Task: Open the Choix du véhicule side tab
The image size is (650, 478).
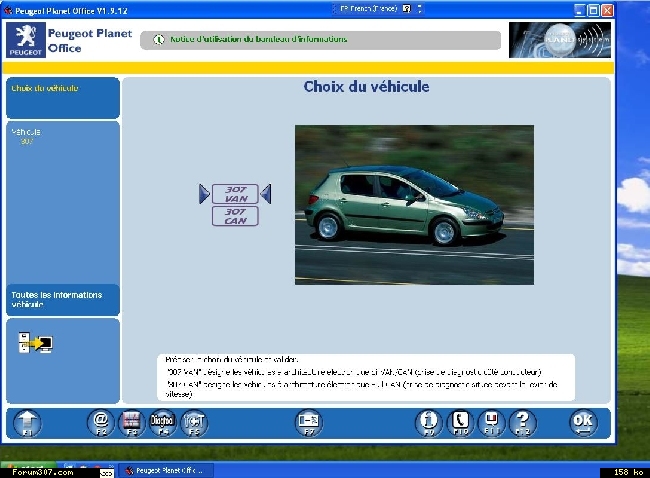Action: pyautogui.click(x=63, y=98)
